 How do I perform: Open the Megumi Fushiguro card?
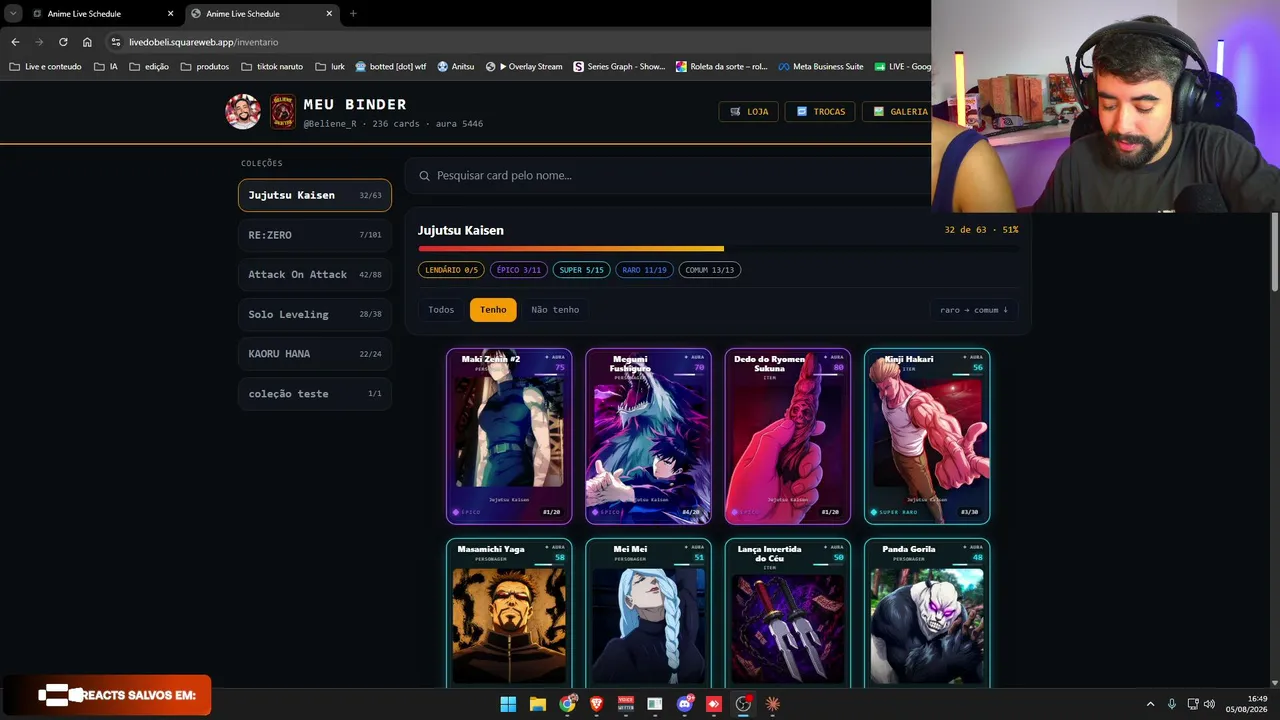tap(648, 436)
